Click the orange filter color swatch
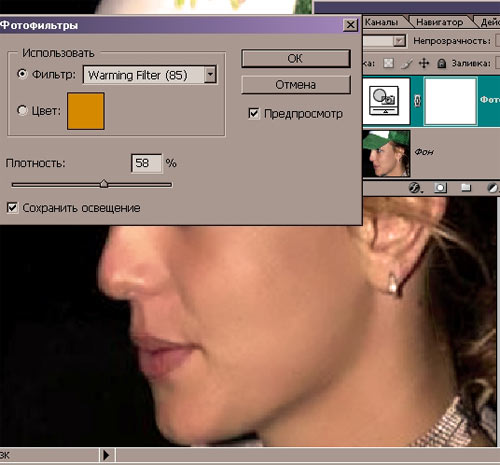Screen dimensions: 500x465 tap(86, 111)
